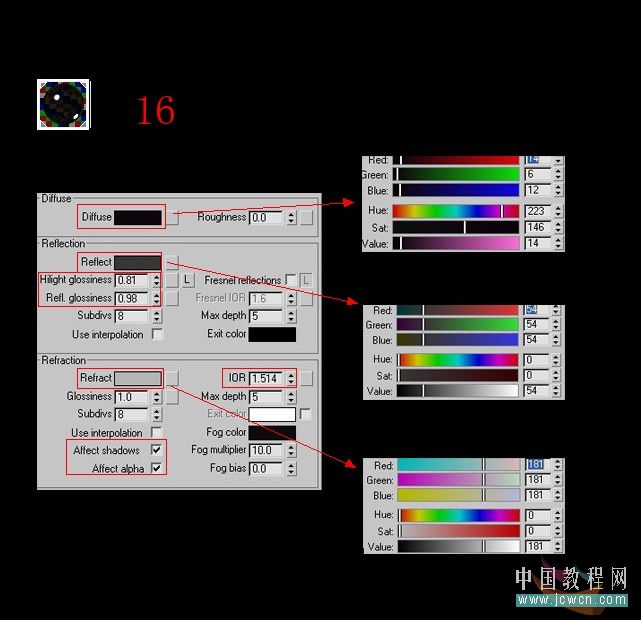Uncheck the Affect shadows checkbox
The width and height of the screenshot is (641, 620).
pyautogui.click(x=156, y=450)
